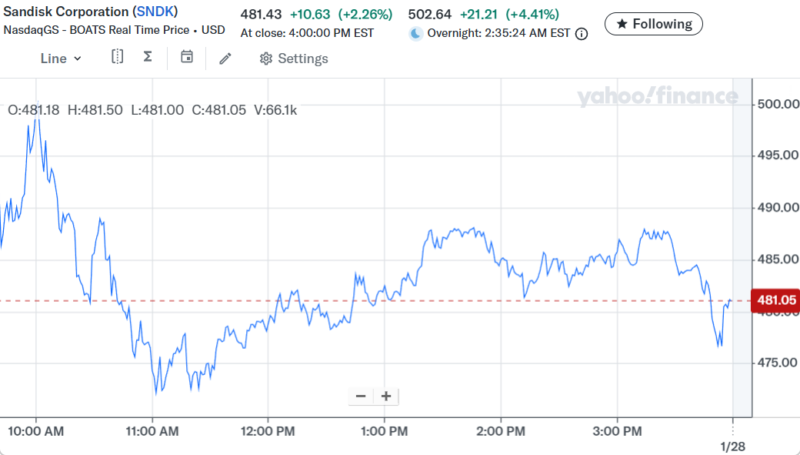Image resolution: width=800 pixels, height=455 pixels.
Task: Click the 2:00 PM time axis label
Action: pyautogui.click(x=501, y=431)
